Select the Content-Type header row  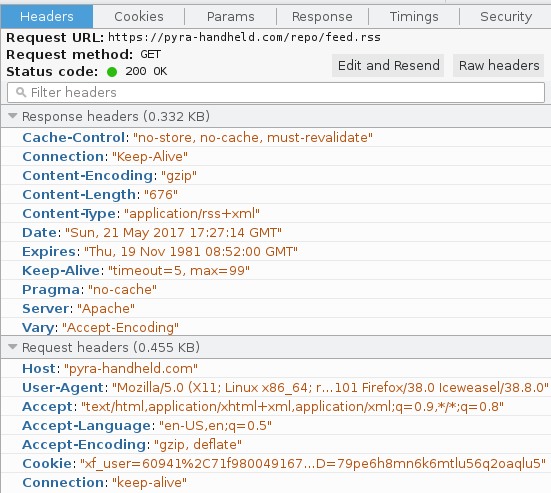[276, 213]
